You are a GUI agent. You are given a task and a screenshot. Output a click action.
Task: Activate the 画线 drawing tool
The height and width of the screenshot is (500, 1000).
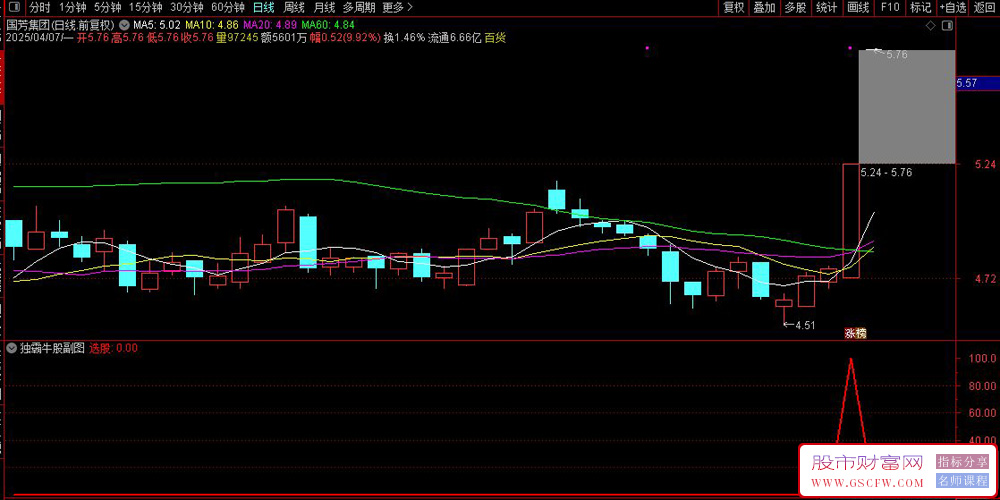click(858, 8)
